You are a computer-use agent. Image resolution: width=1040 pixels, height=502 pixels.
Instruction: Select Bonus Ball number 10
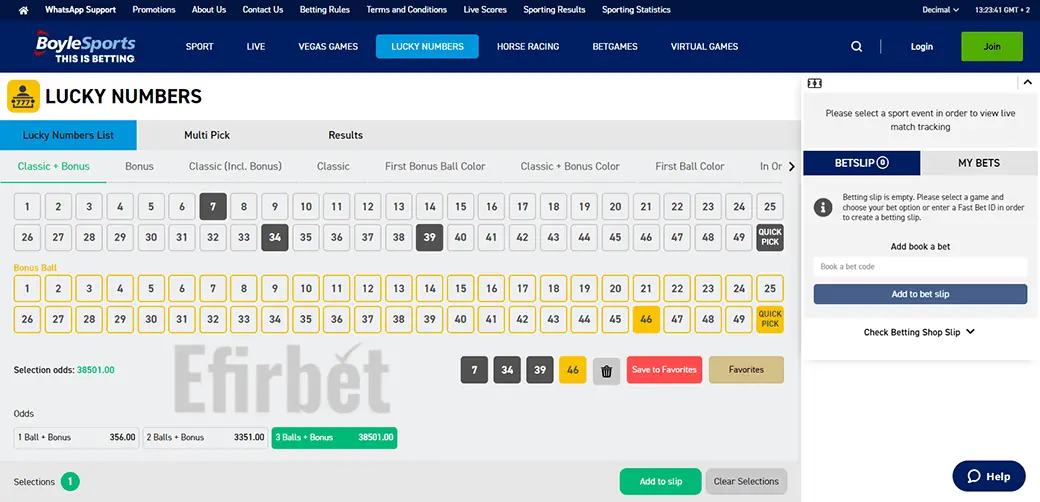pyautogui.click(x=306, y=288)
